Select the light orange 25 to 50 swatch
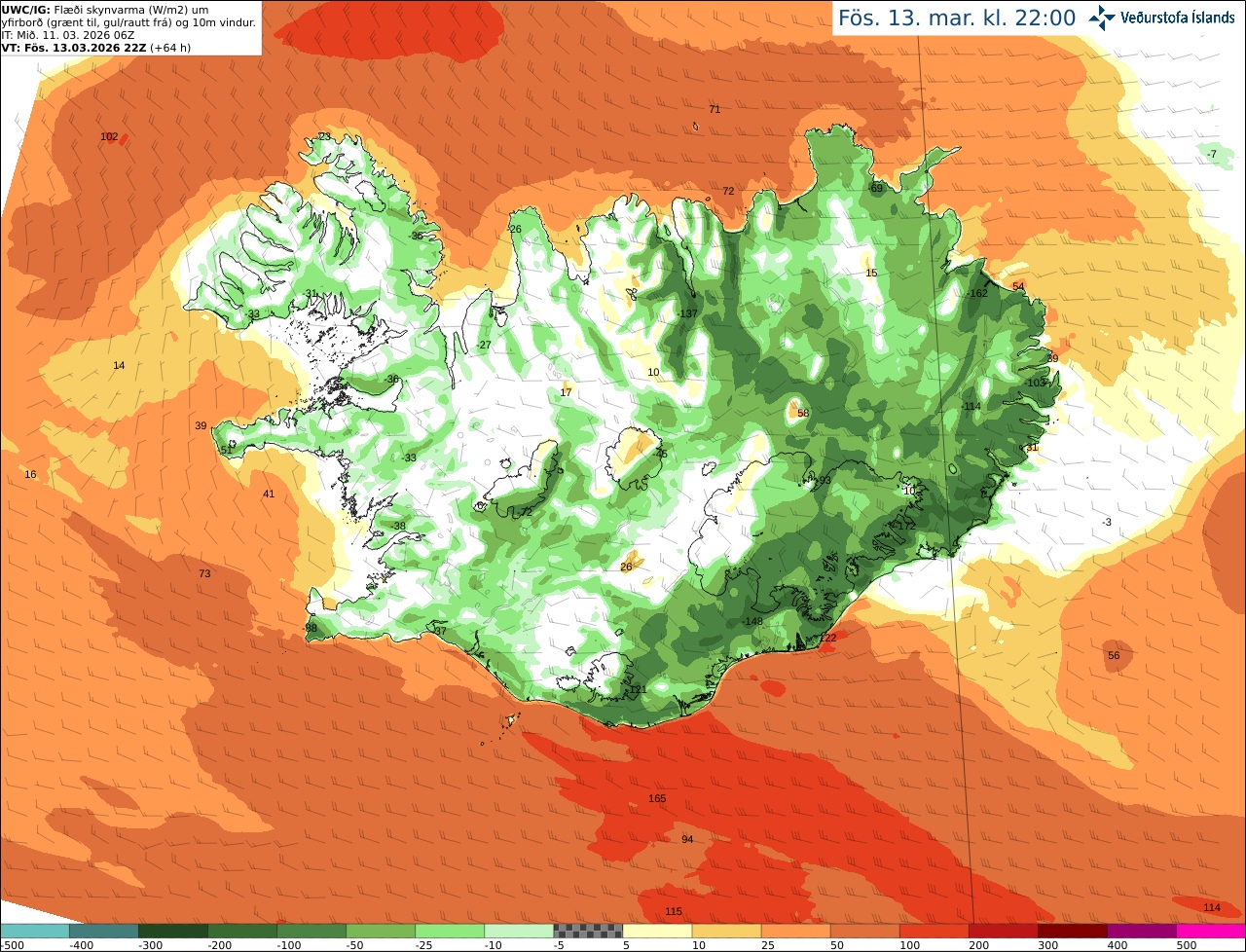This screenshot has height=952, width=1246. click(x=796, y=931)
